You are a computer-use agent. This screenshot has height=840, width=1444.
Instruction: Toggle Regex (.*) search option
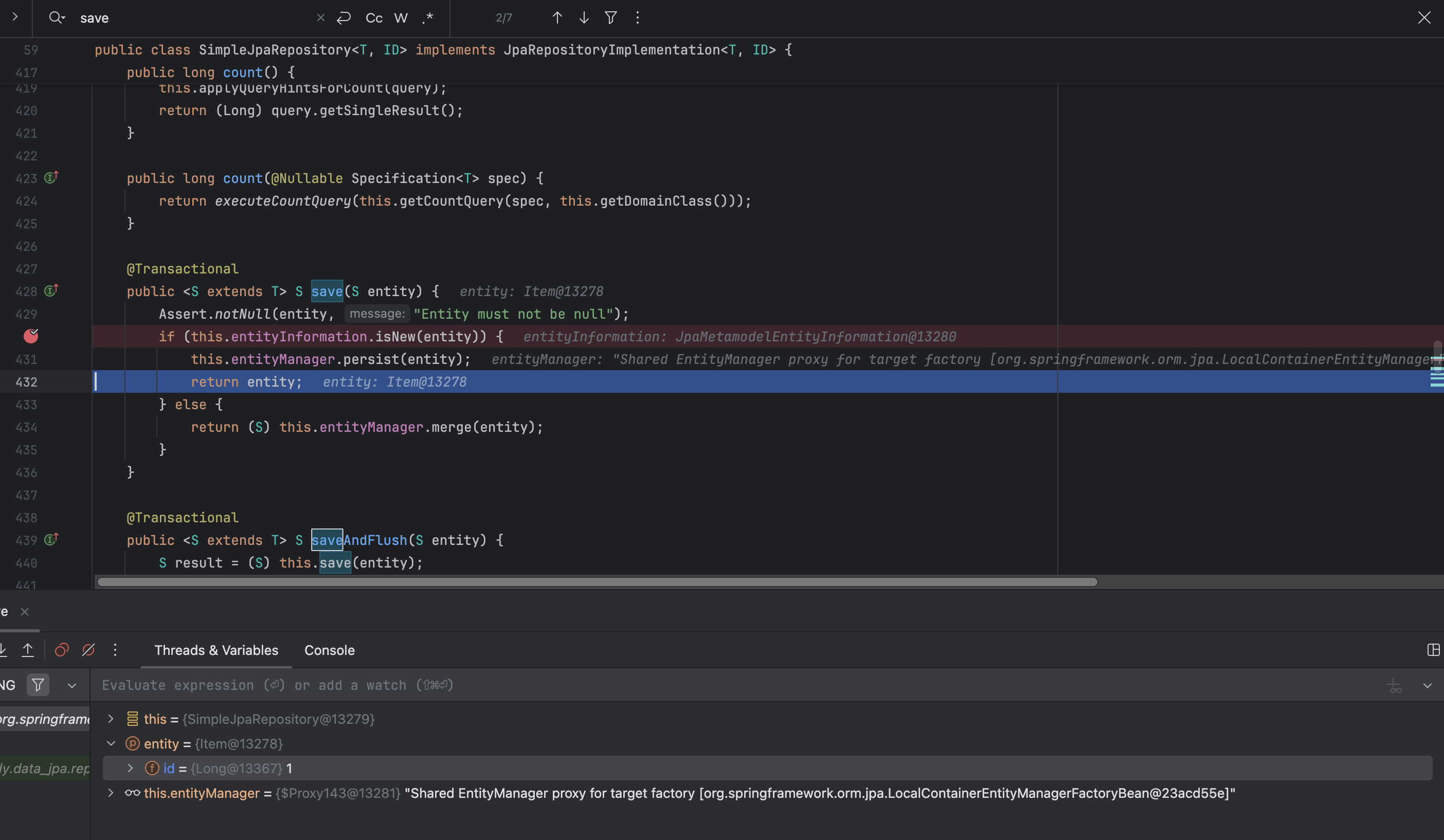click(427, 18)
